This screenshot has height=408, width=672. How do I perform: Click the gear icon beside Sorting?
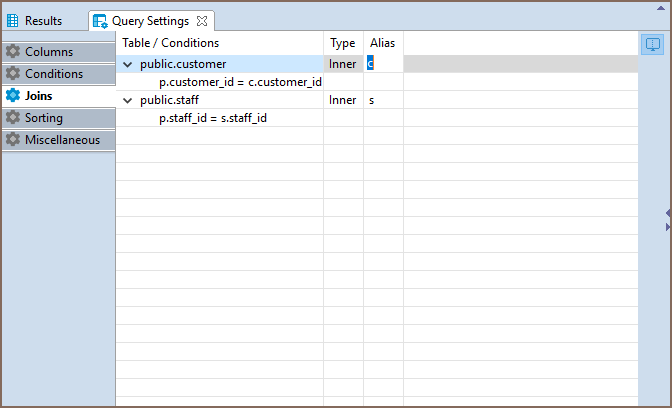[13, 118]
